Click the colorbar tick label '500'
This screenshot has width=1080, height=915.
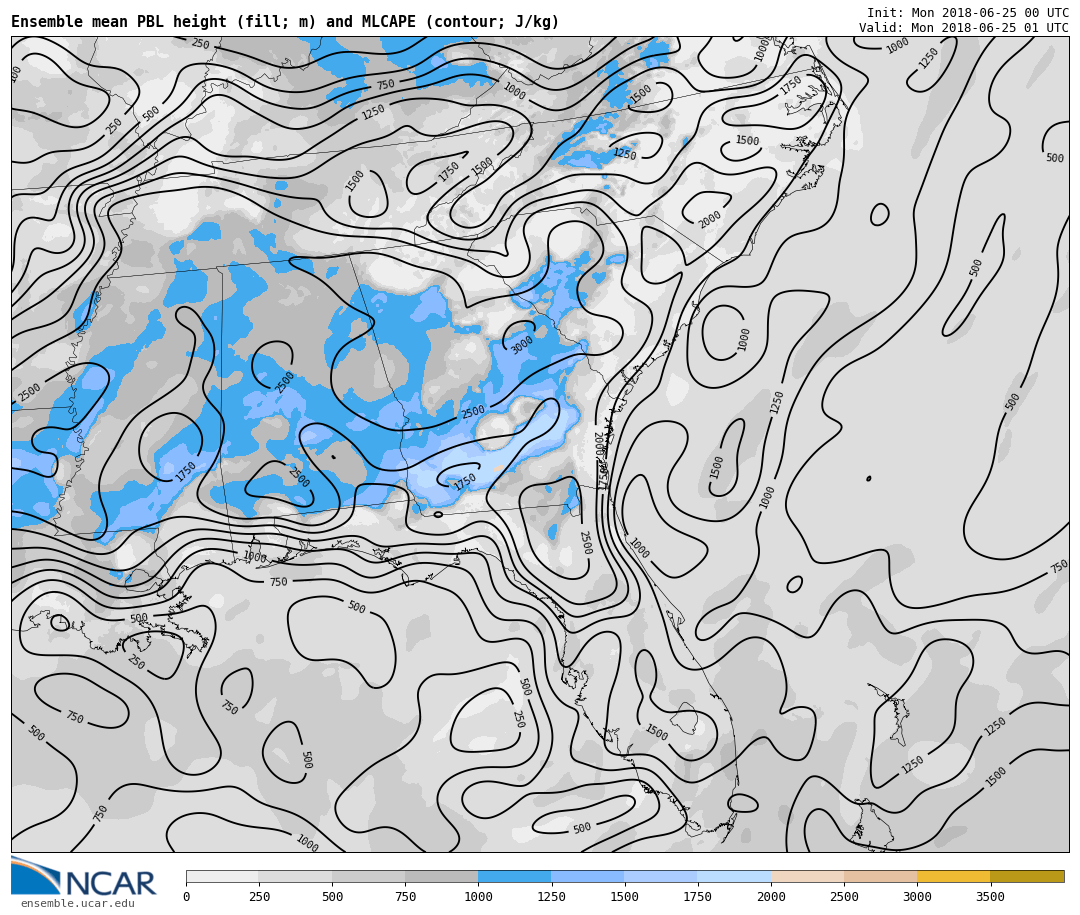(x=332, y=896)
